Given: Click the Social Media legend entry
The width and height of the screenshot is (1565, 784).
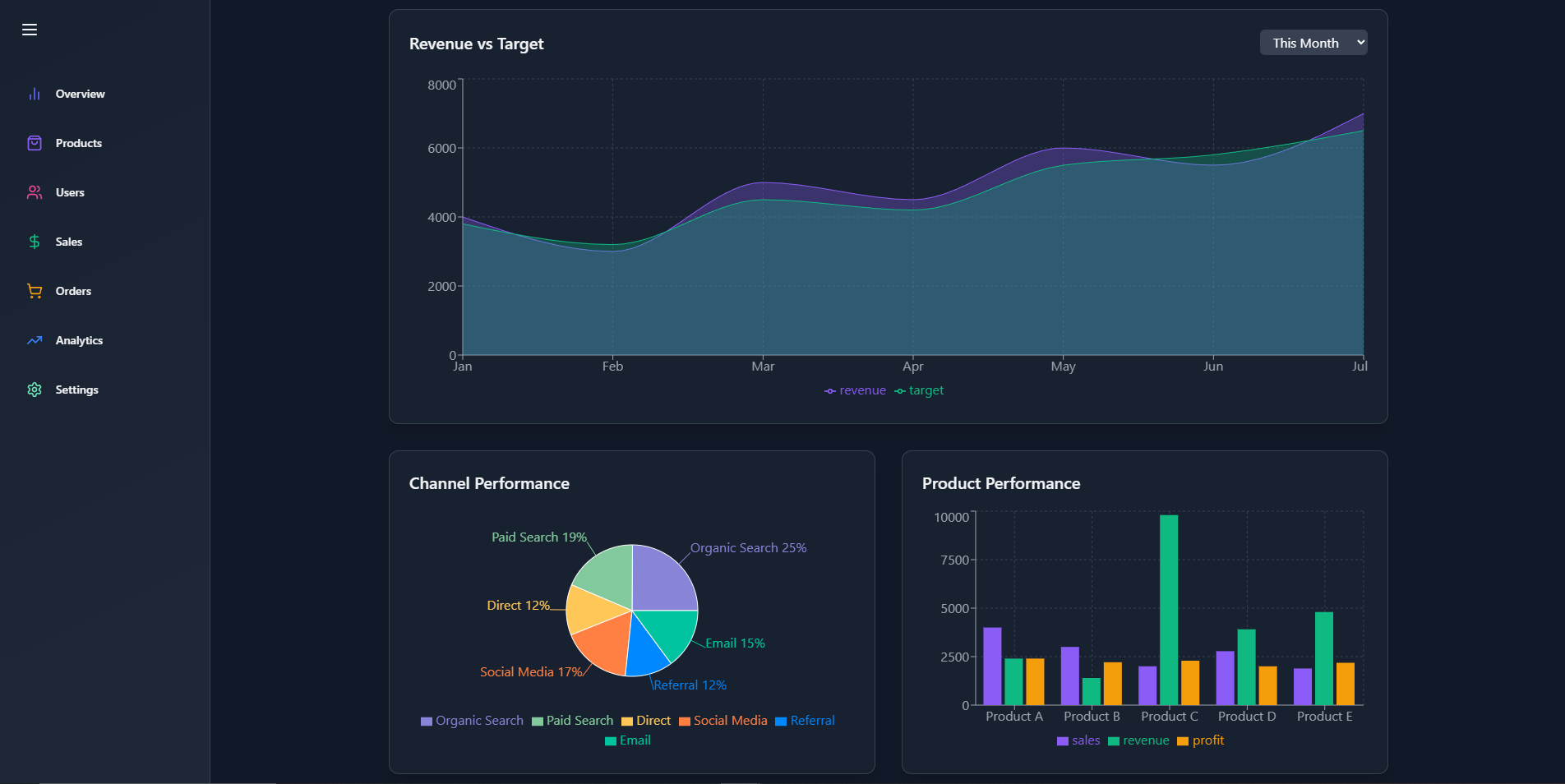Looking at the screenshot, I should [x=722, y=721].
